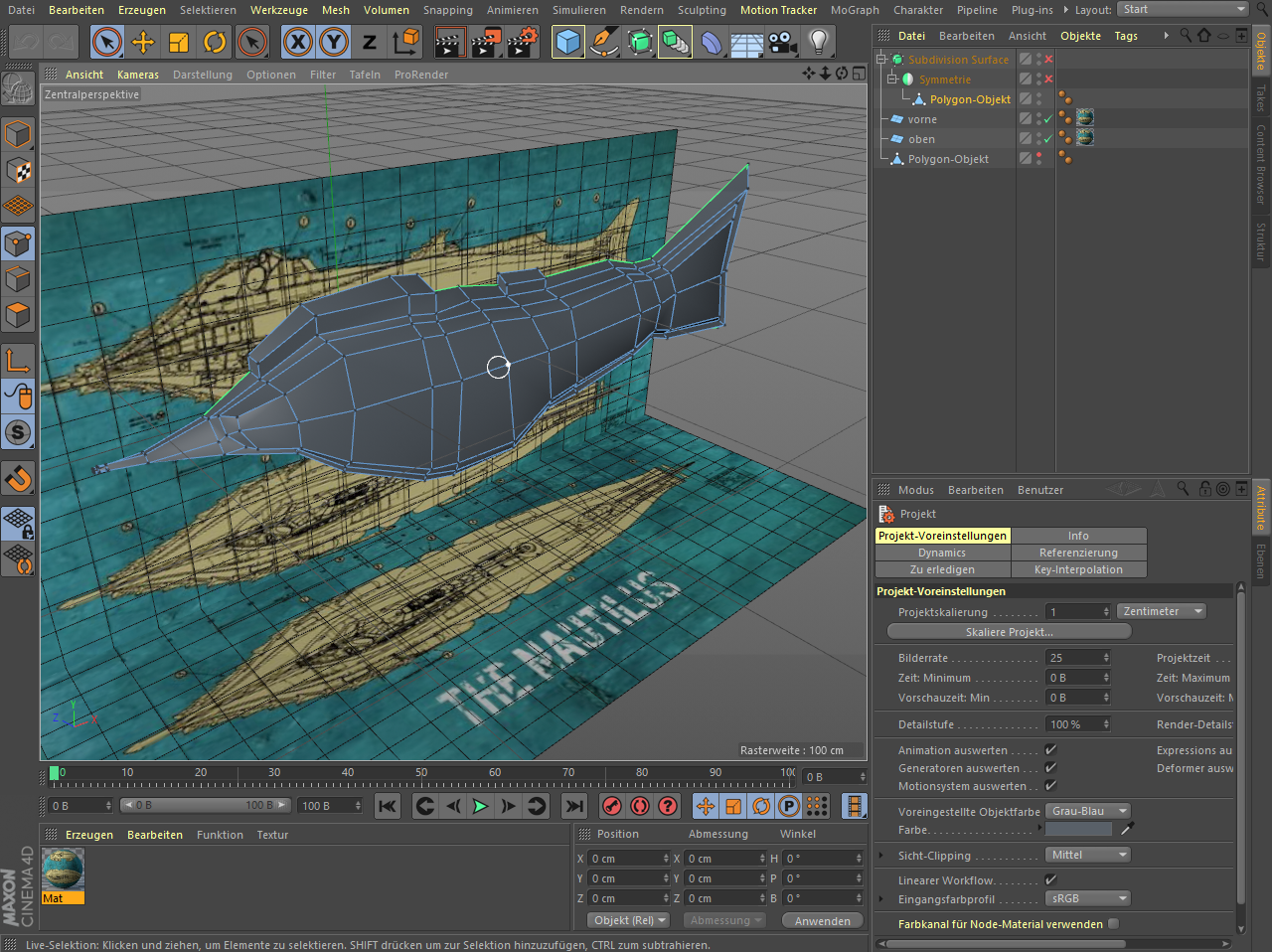Click the Bilderrate value field

click(1078, 658)
